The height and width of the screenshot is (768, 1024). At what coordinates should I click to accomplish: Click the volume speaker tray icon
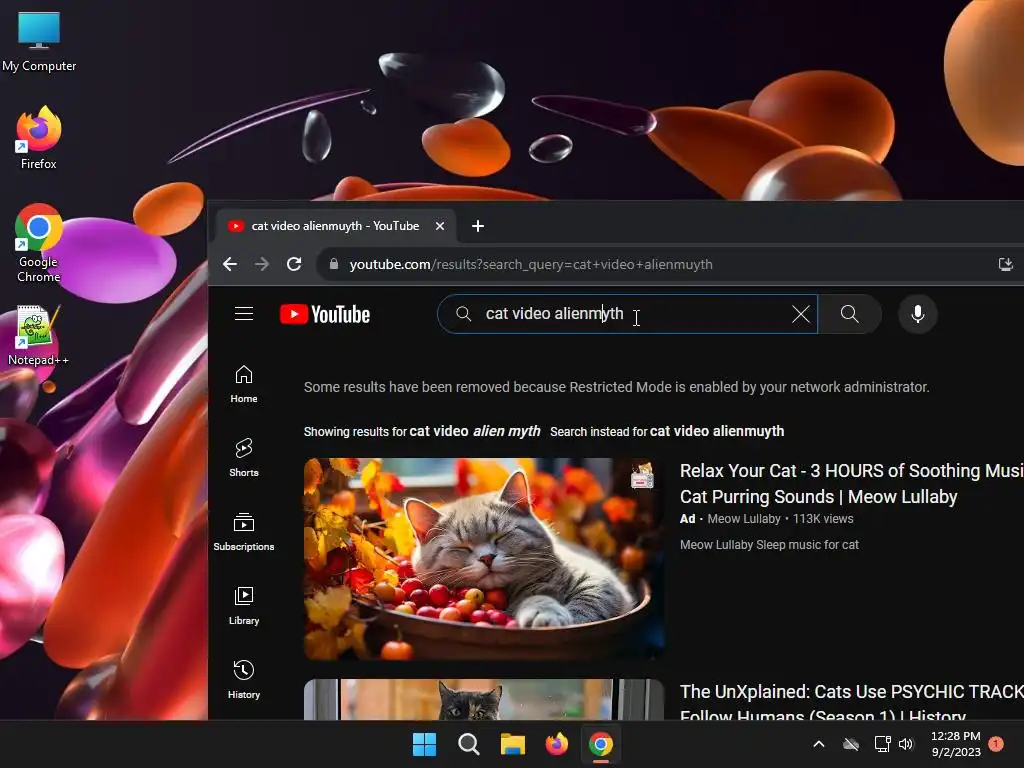(x=906, y=744)
